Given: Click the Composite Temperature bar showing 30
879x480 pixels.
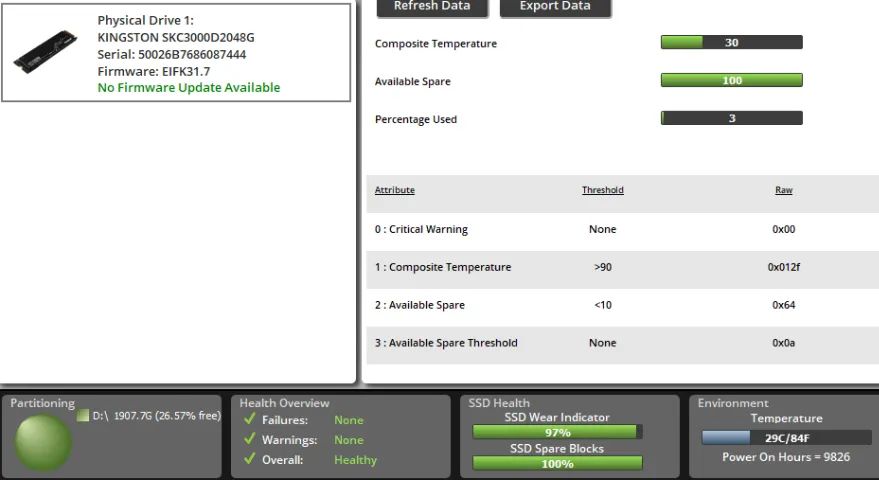Looking at the screenshot, I should click(x=732, y=43).
